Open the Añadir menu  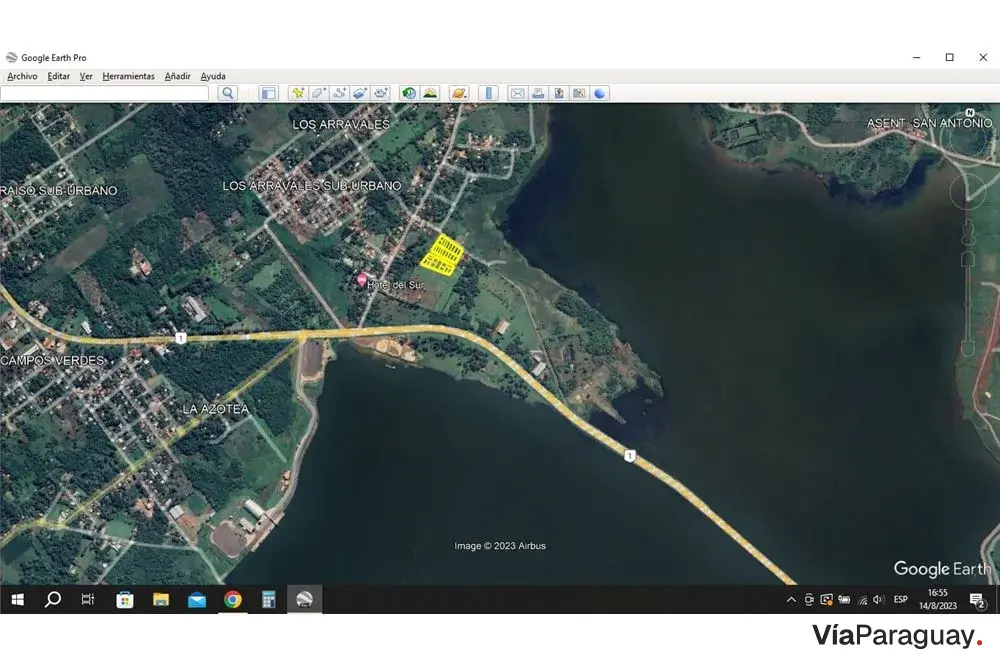[177, 76]
